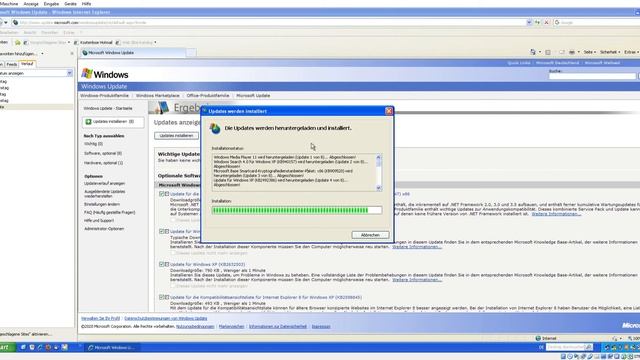Select the Microsoft Windows Update browser tab
This screenshot has height=360, width=640.
(x=133, y=53)
